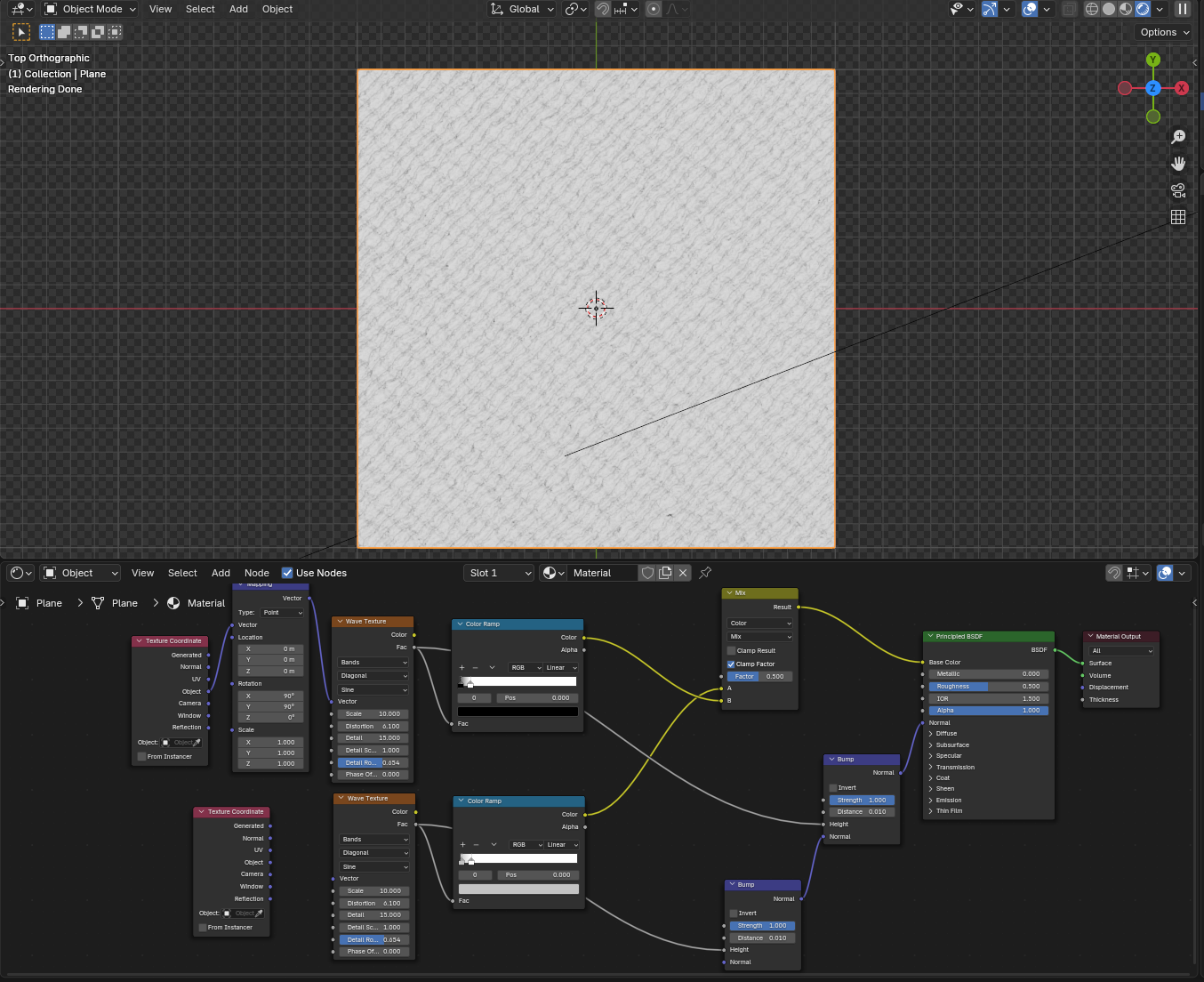Open the Object Mode dropdown
1204x982 pixels.
pos(91,9)
